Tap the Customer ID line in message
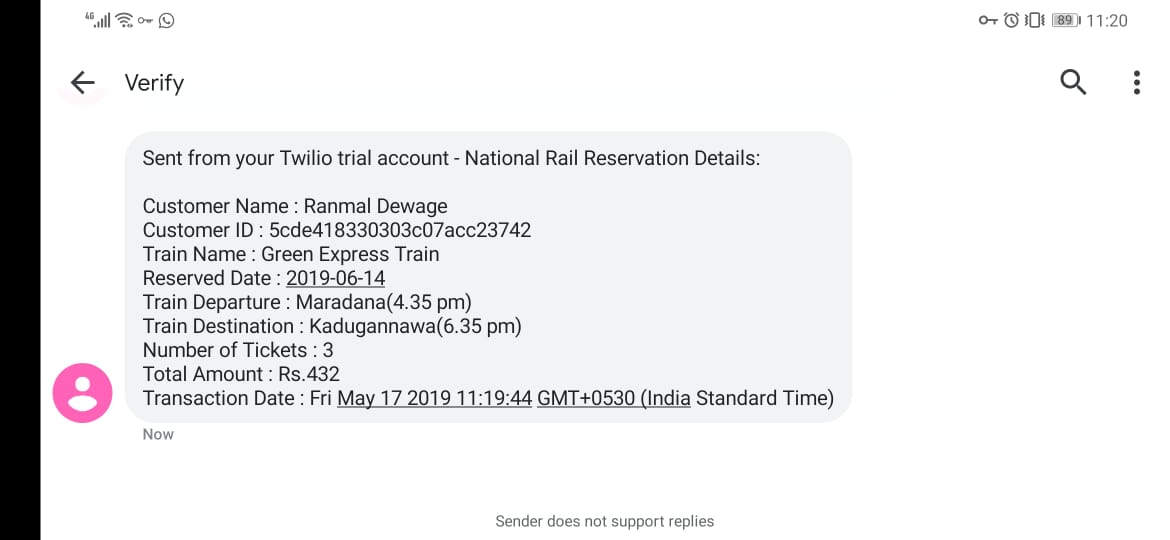1170x540 pixels. [337, 230]
